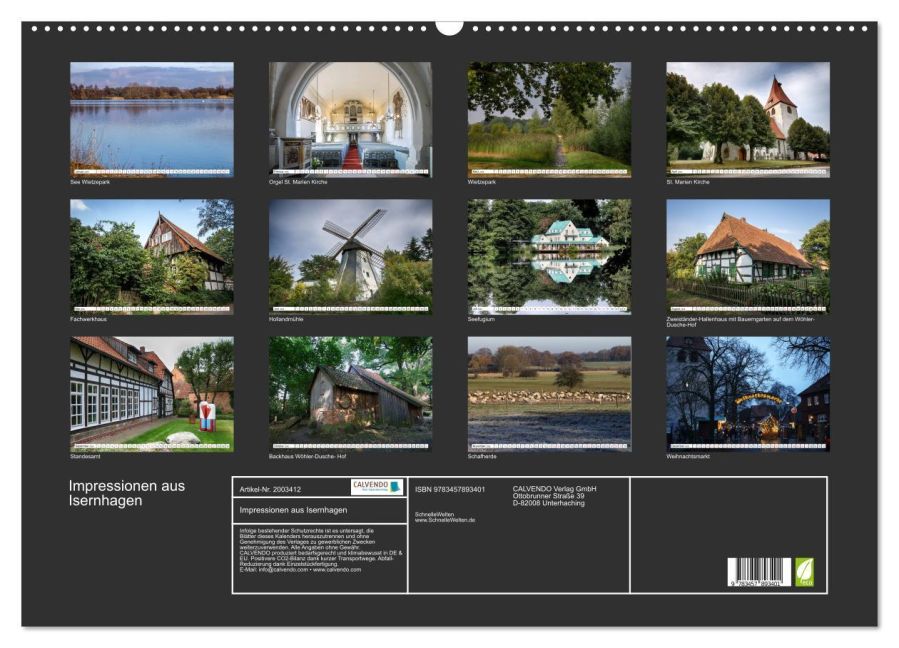
Task: Open the Holländmühle windmill thumbnail
Action: coord(350,256)
